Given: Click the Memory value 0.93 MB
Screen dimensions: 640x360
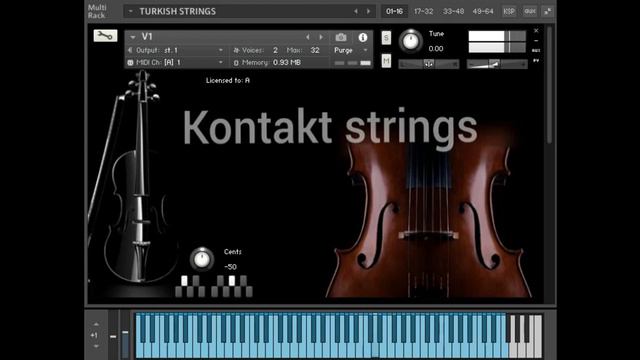Looking at the screenshot, I should (x=287, y=62).
